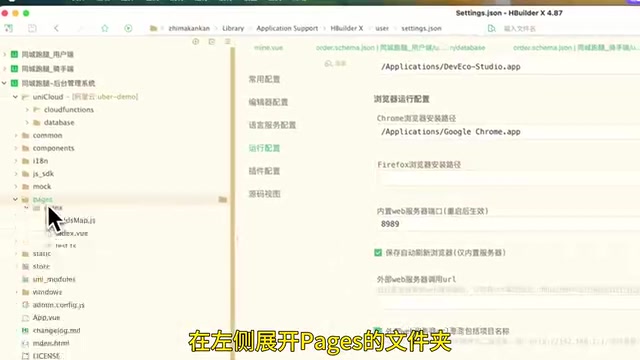The width and height of the screenshot is (640, 360).
Task: Toggle 保存自动刷新浏览器 checkbox
Action: [378, 253]
